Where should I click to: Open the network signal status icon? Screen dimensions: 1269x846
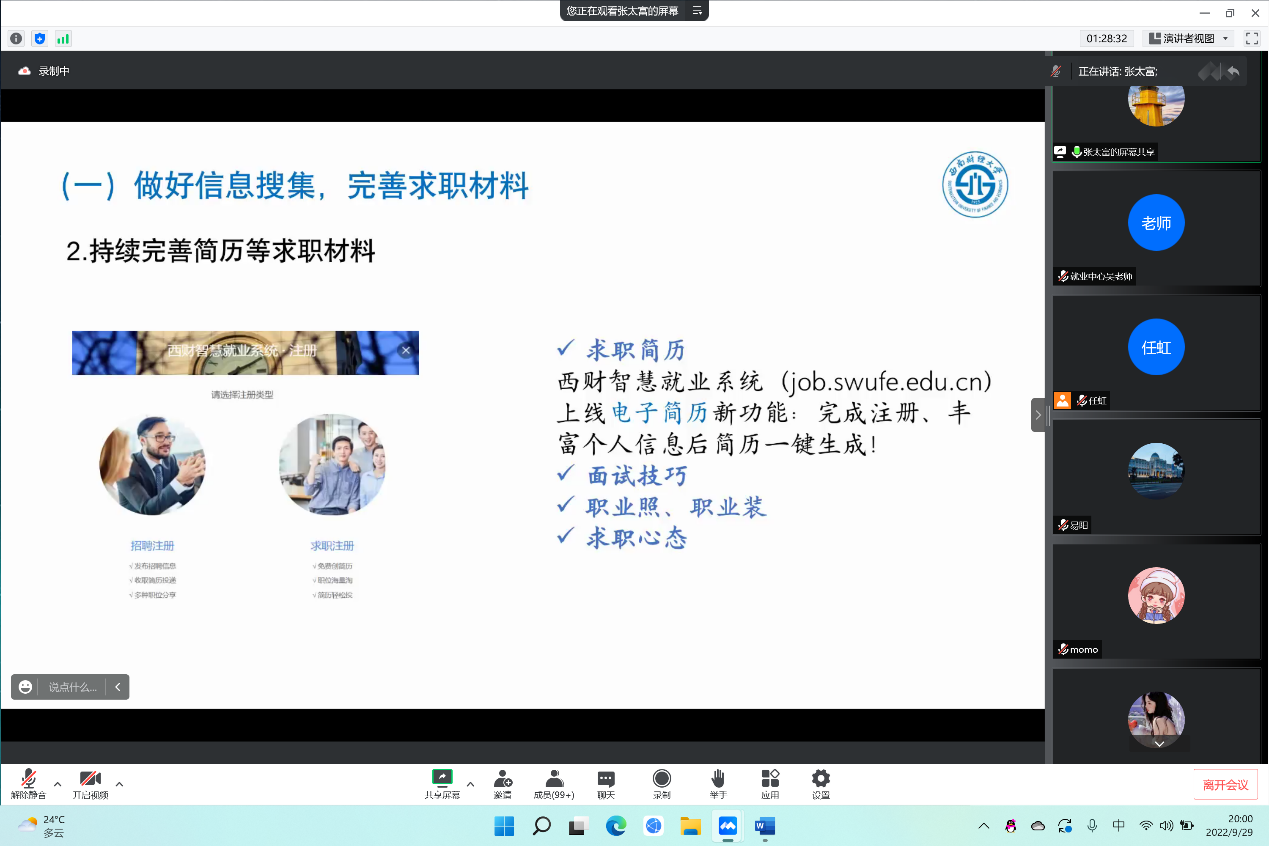click(63, 39)
